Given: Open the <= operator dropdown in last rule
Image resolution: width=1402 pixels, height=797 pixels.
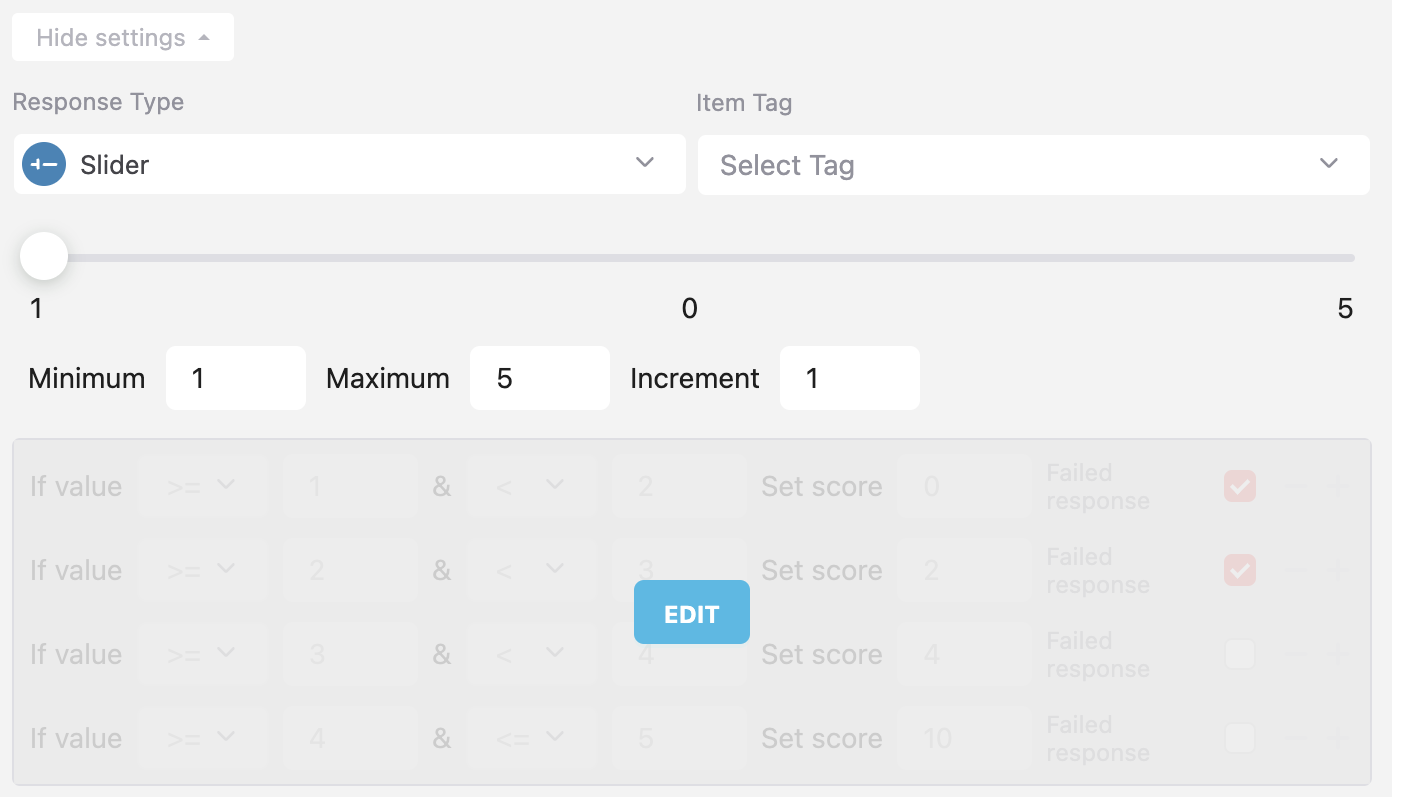Looking at the screenshot, I should point(531,738).
